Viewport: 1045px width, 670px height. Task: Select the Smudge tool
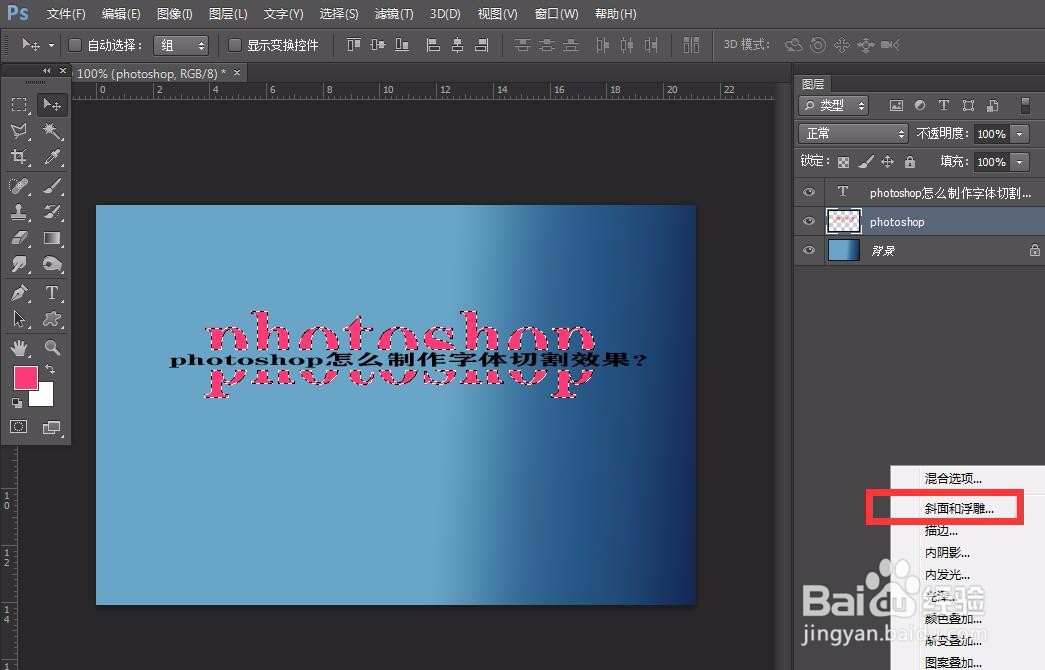tap(19, 265)
